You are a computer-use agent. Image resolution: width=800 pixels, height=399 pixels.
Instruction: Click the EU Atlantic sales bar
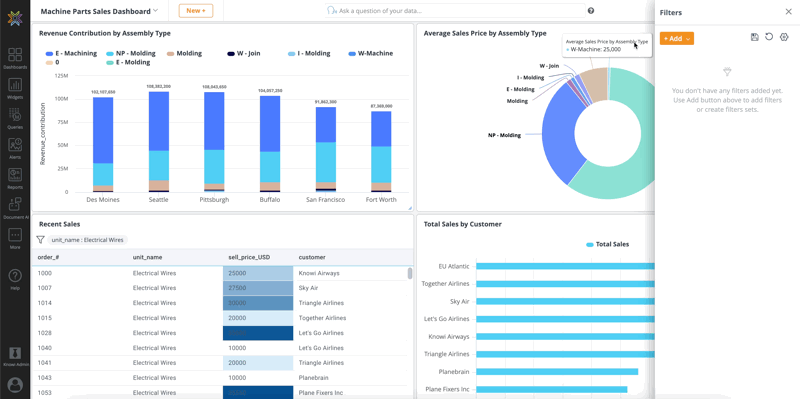coord(565,266)
